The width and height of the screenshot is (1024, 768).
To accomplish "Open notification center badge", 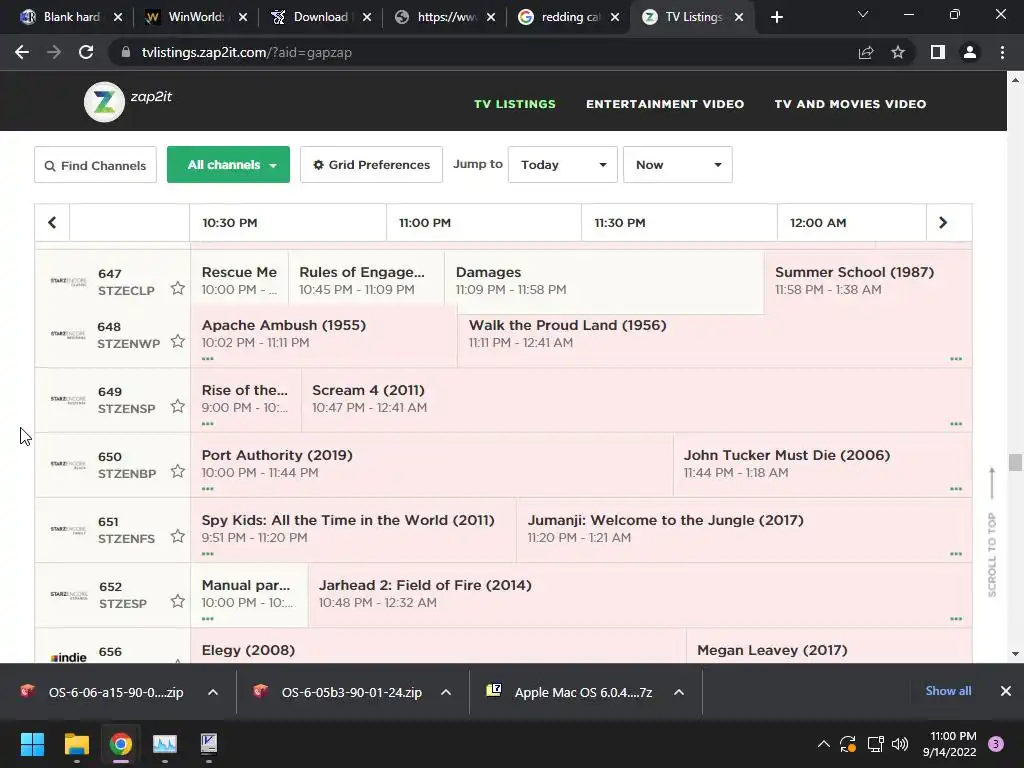I will [996, 744].
